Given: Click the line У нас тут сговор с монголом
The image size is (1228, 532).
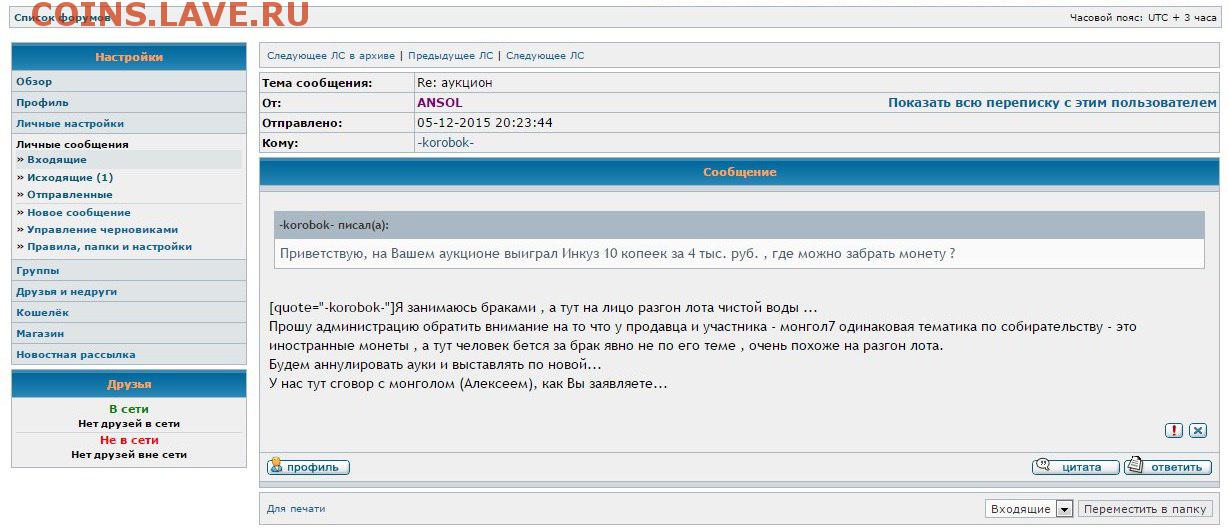Looking at the screenshot, I should (468, 384).
